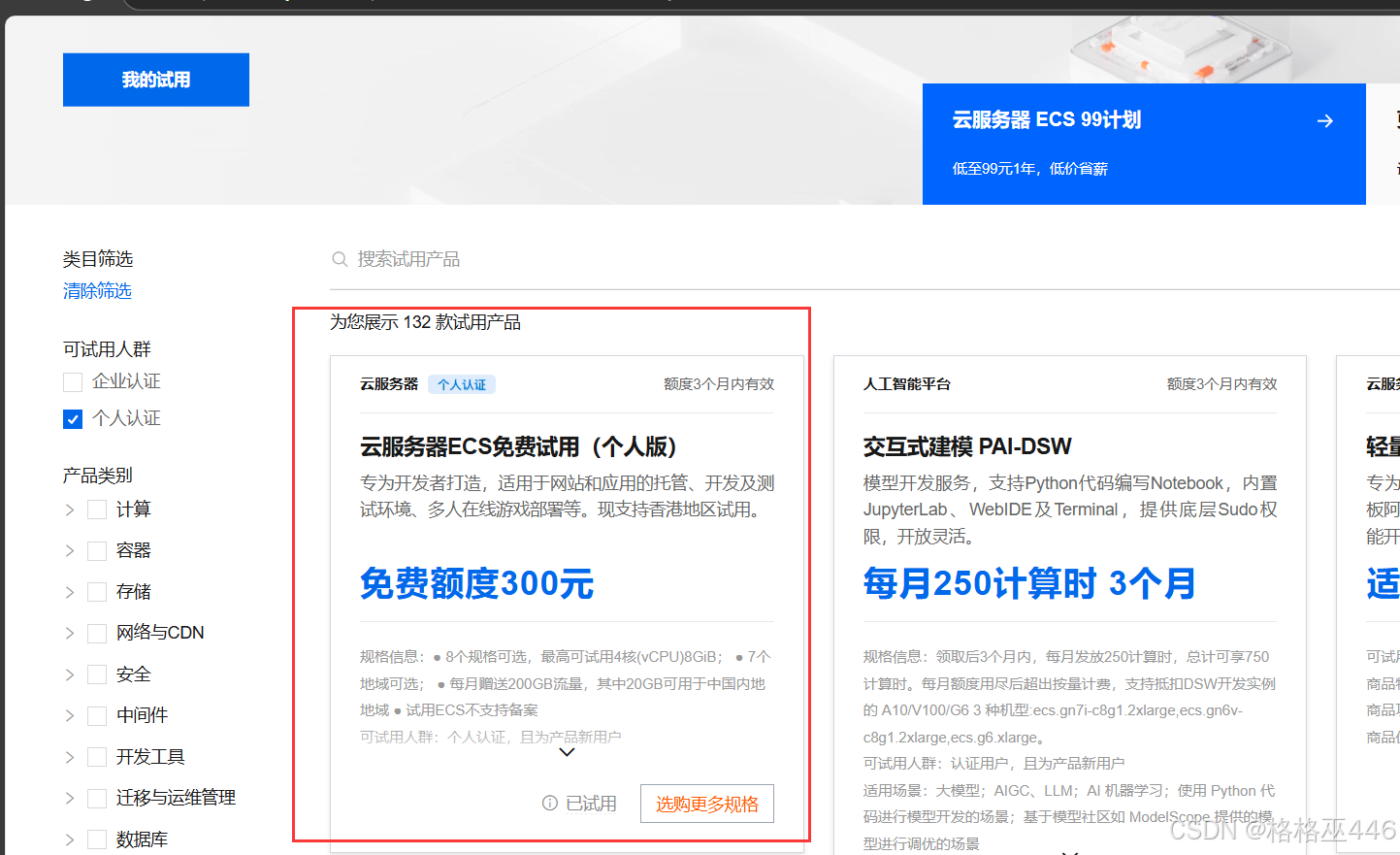Click the arrow icon on ECS 99计划 banner
1400x855 pixels.
coord(1325,120)
